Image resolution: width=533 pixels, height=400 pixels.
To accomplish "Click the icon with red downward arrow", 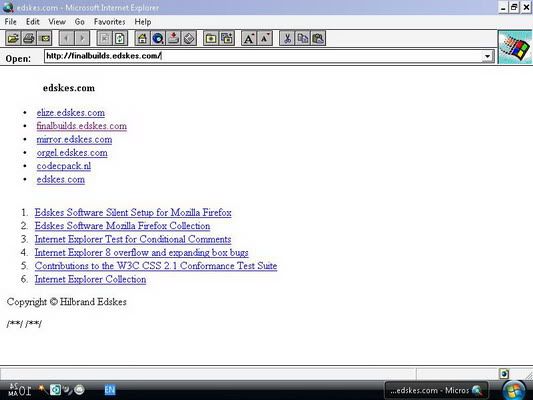I will [173, 38].
